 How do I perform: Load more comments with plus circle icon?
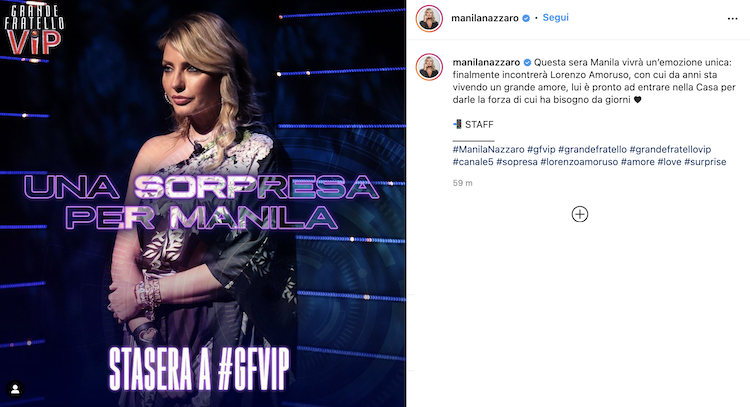580,214
